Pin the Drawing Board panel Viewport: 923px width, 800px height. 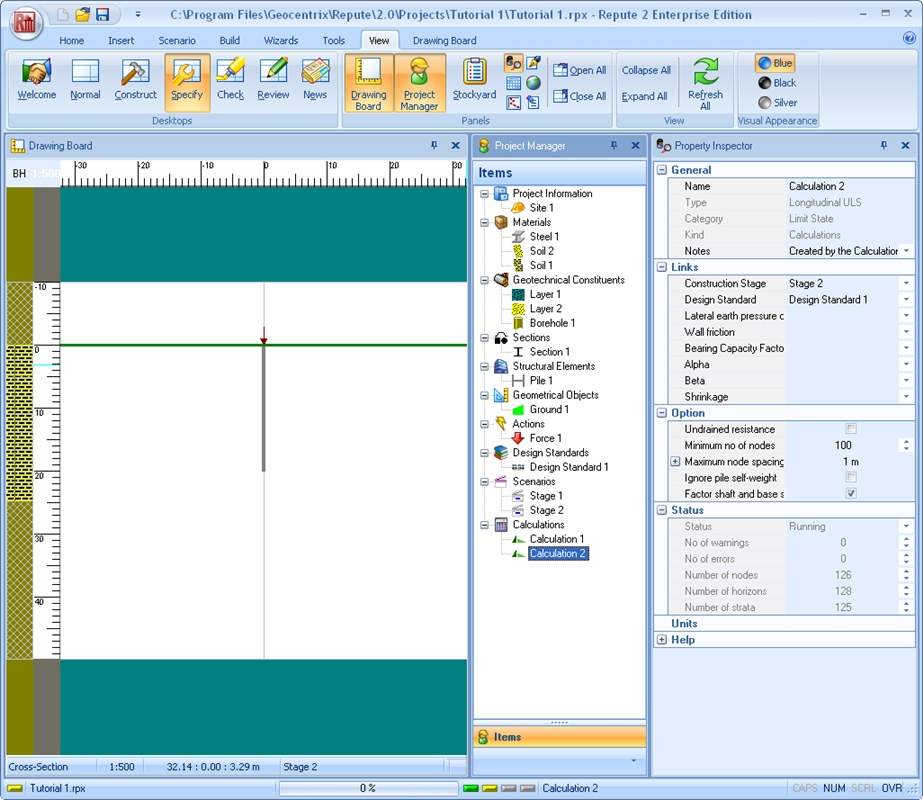[434, 145]
